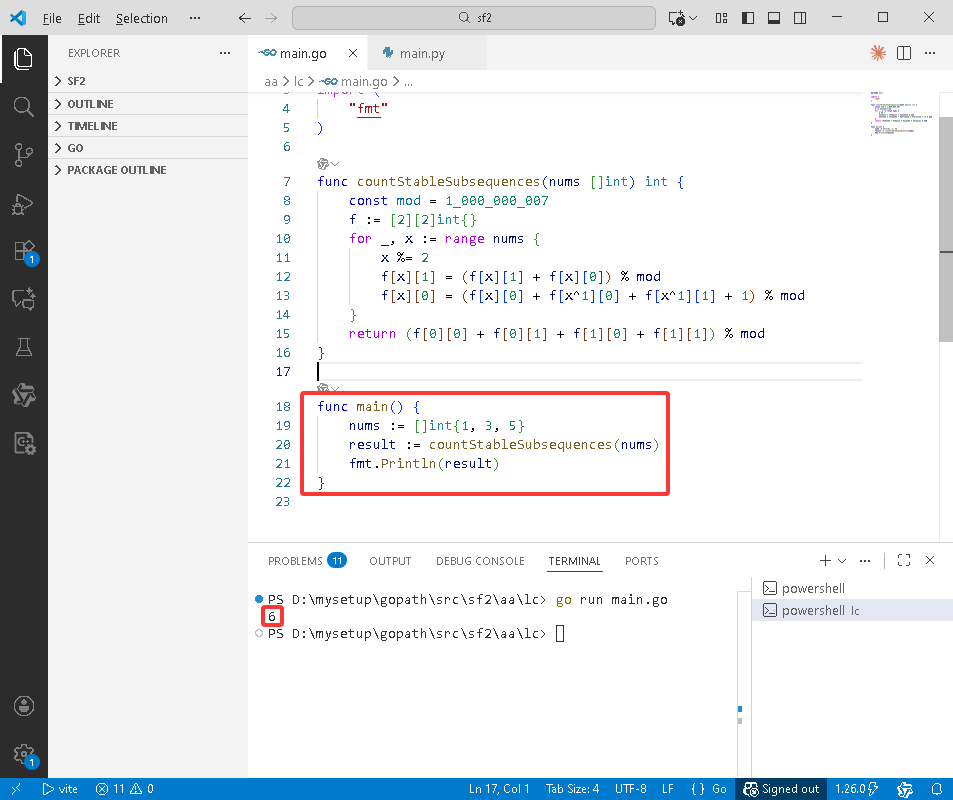Open the Source Control view
The height and width of the screenshot is (800, 953).
(x=23, y=154)
